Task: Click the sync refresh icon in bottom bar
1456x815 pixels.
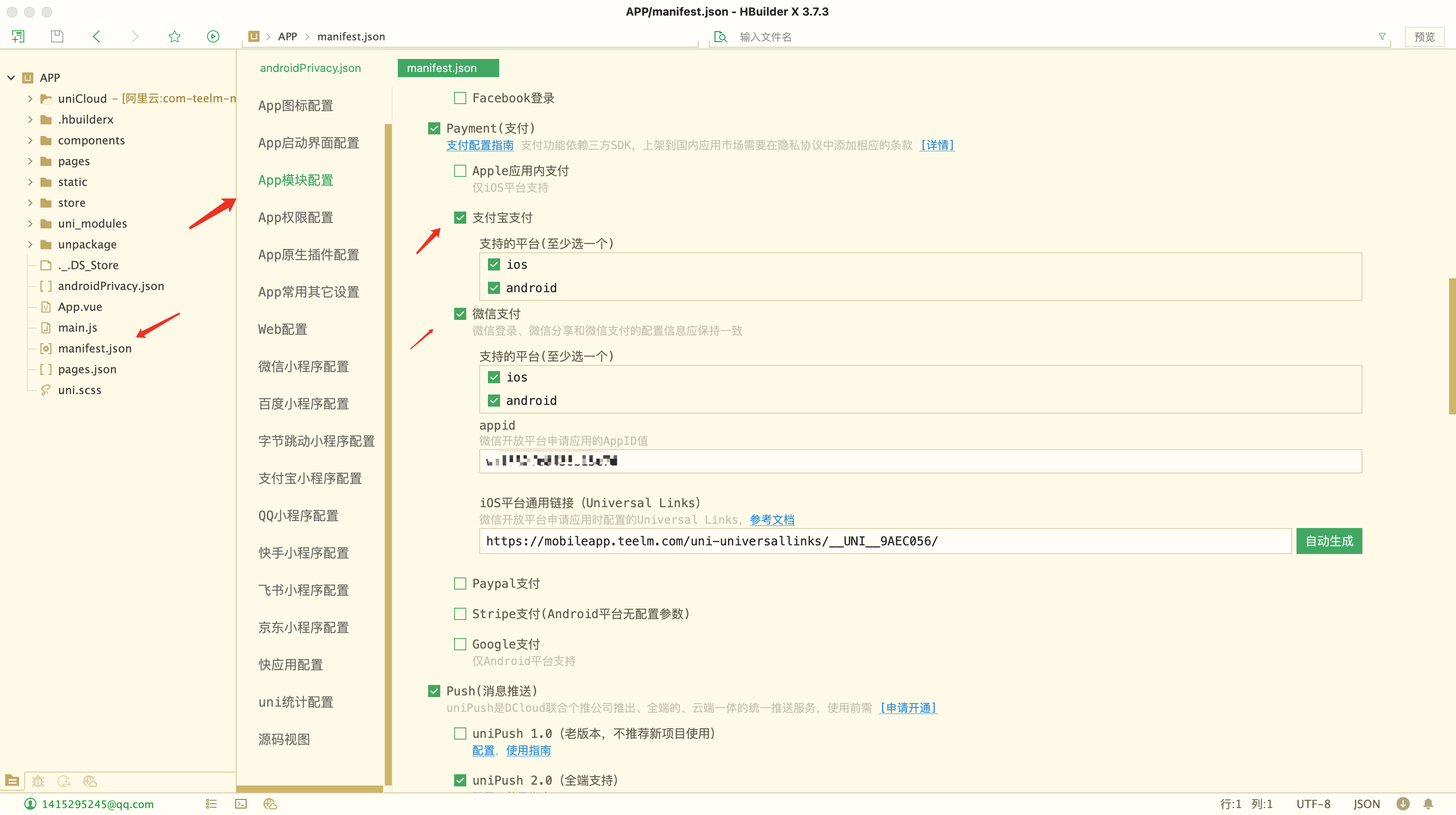Action: tap(64, 781)
